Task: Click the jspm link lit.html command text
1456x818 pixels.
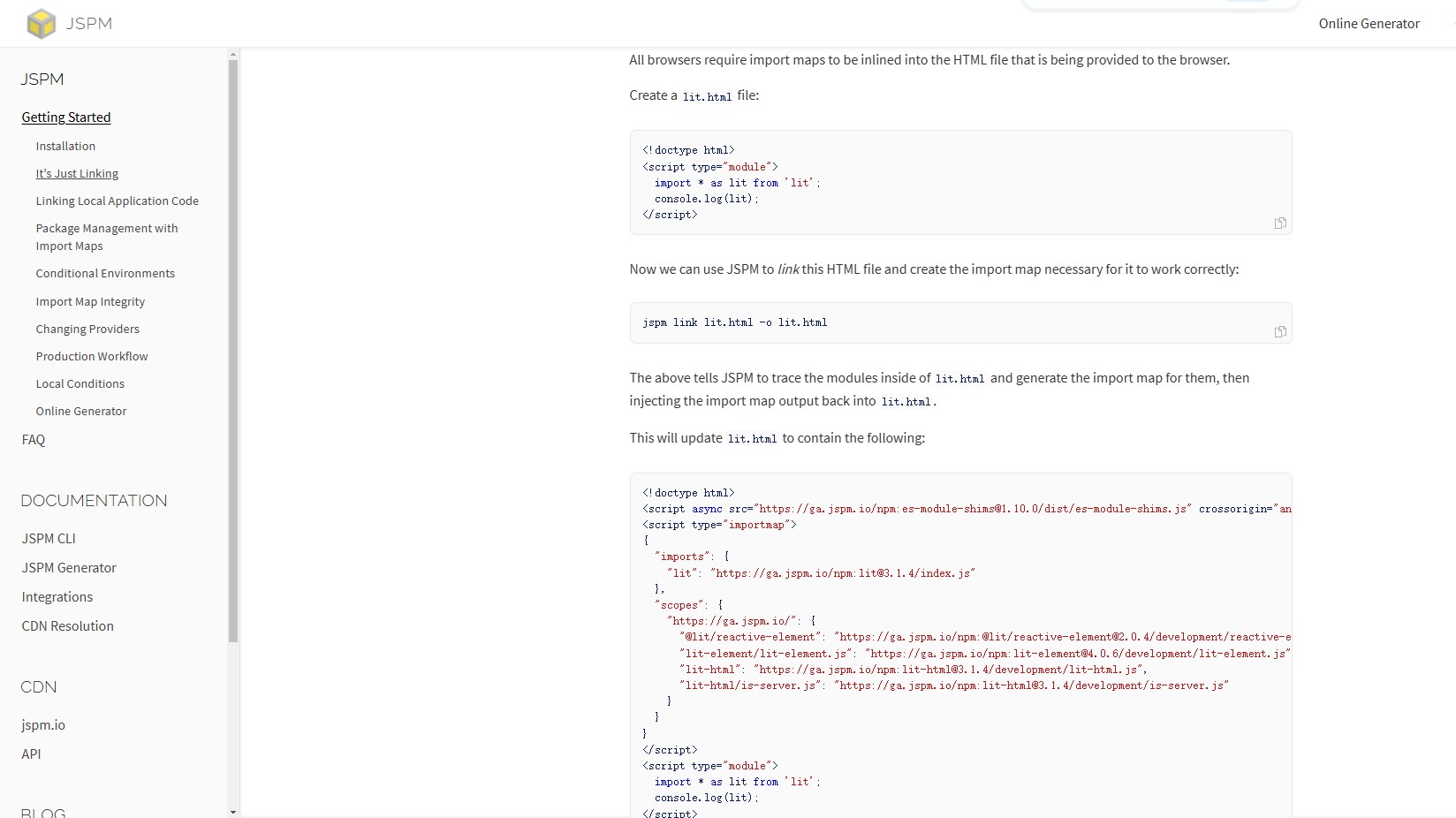Action: pos(735,322)
